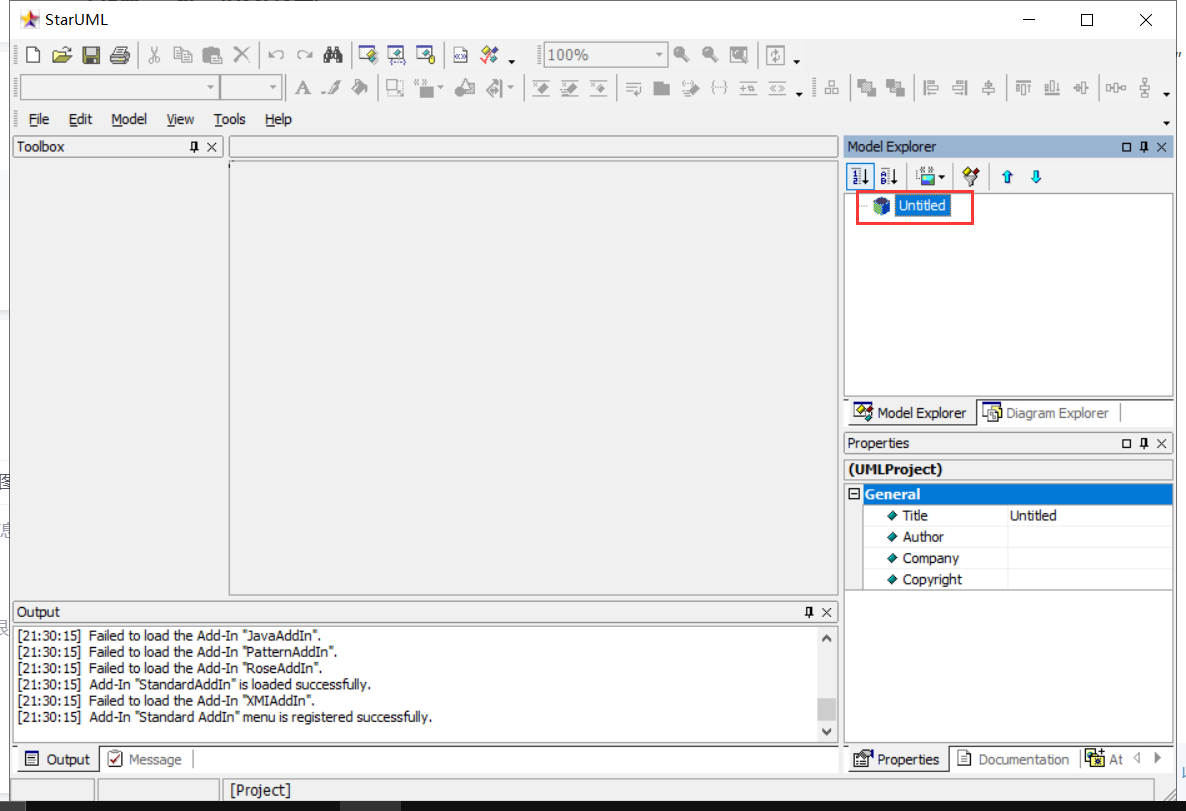Collapse the General properties section

click(854, 494)
